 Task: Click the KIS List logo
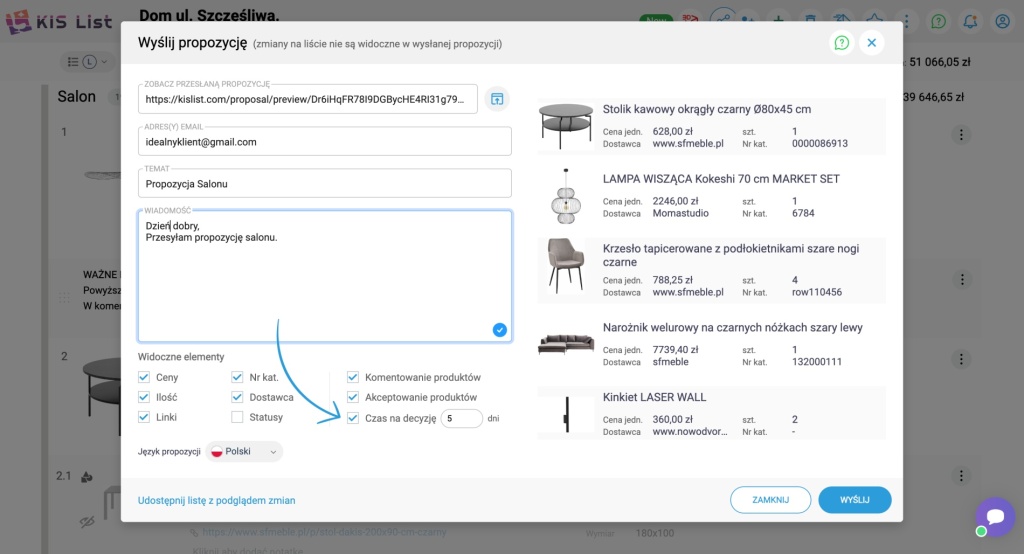(x=58, y=20)
